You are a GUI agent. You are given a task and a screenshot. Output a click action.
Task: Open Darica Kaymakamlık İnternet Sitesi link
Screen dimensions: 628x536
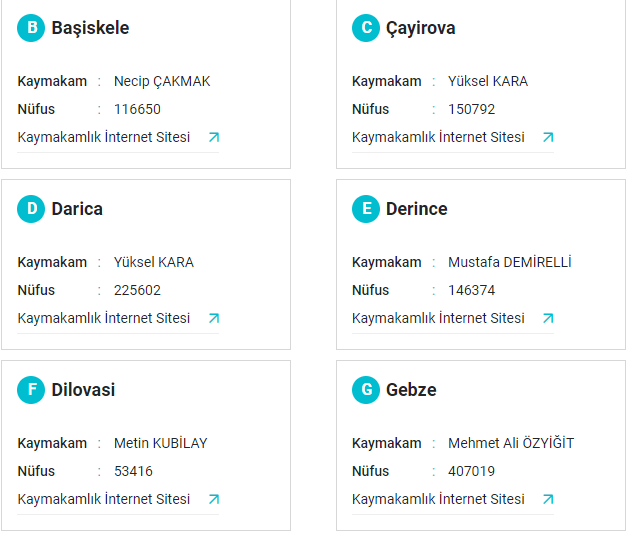click(x=104, y=318)
